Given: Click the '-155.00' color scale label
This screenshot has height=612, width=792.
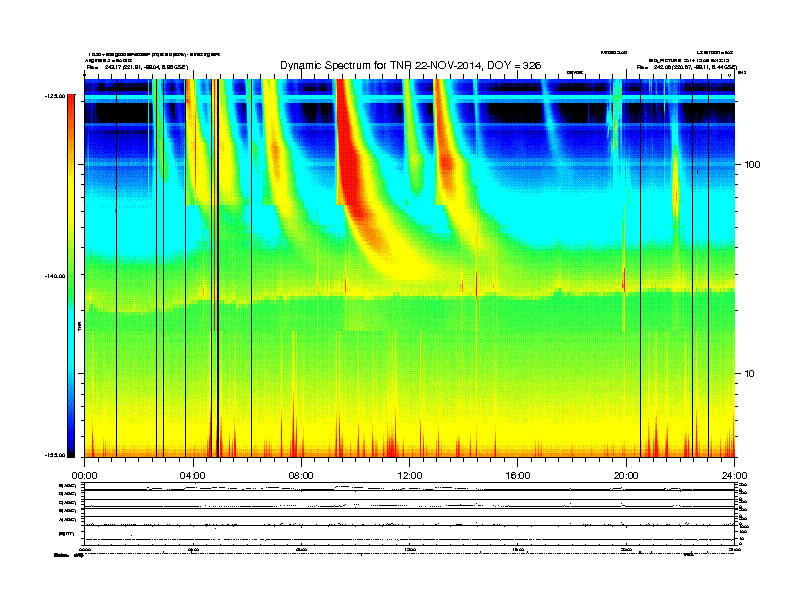Looking at the screenshot, I should (55, 455).
